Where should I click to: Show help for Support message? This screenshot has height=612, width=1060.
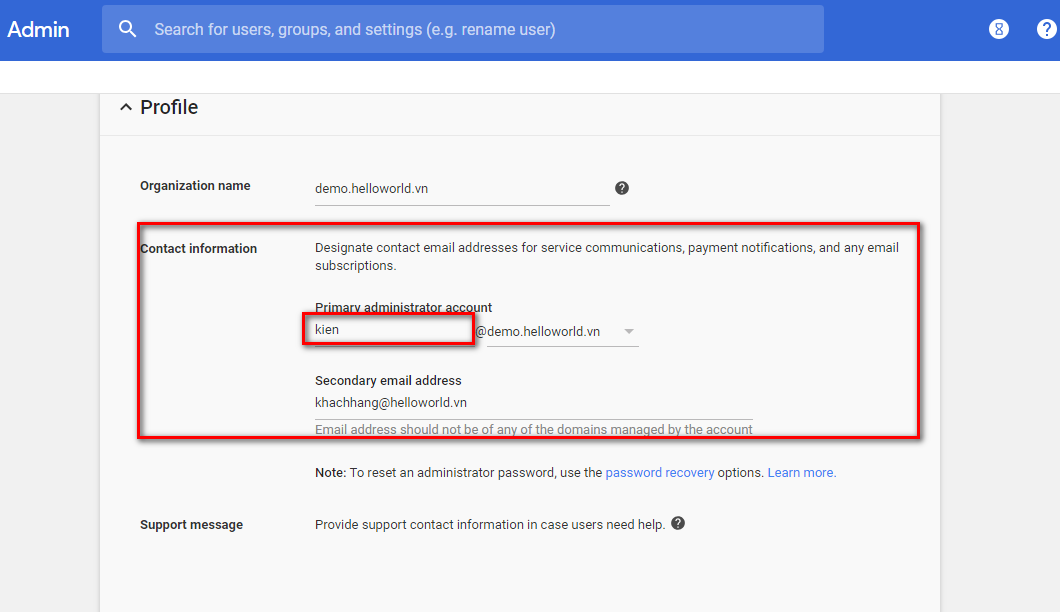click(678, 523)
